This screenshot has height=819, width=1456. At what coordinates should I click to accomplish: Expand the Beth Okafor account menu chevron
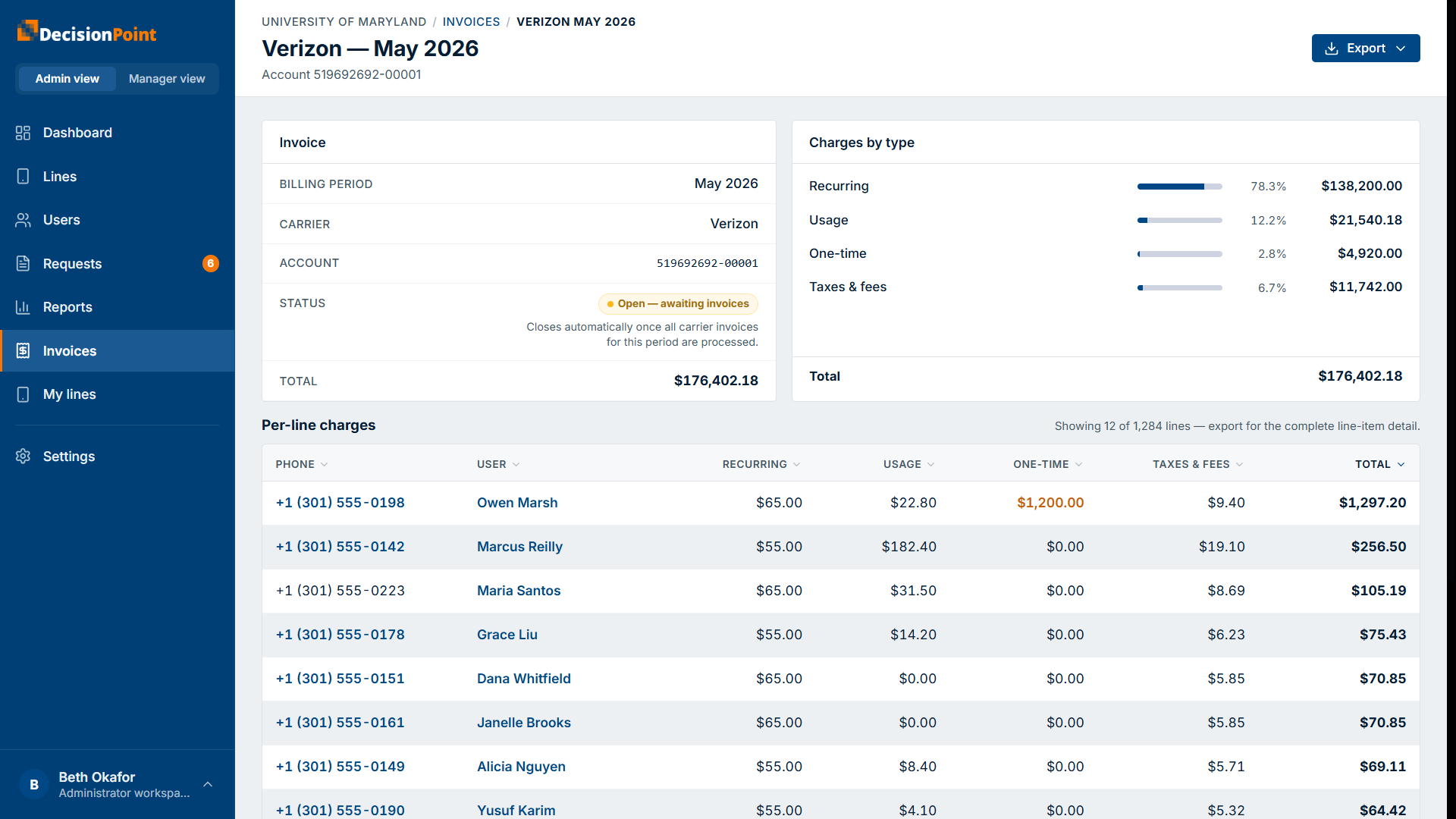[208, 785]
